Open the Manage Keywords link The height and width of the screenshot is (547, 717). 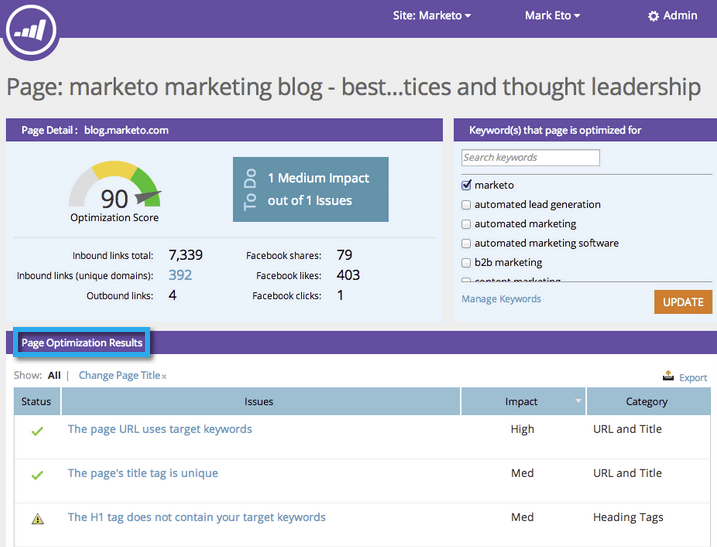click(501, 299)
